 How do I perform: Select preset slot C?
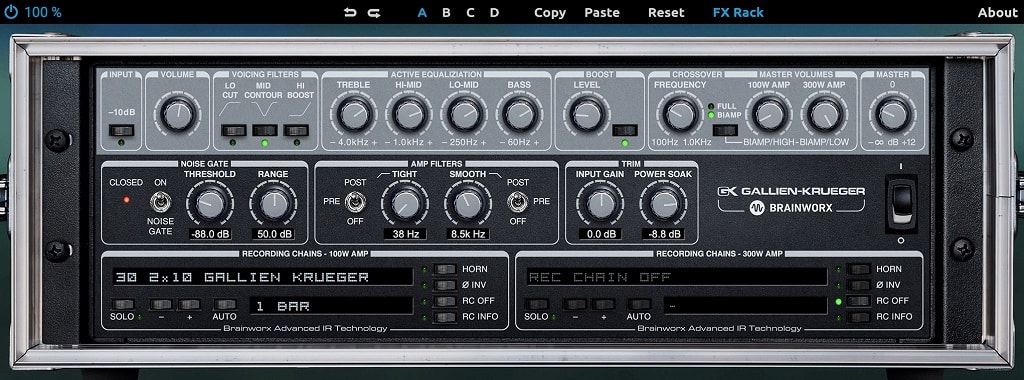pos(470,12)
